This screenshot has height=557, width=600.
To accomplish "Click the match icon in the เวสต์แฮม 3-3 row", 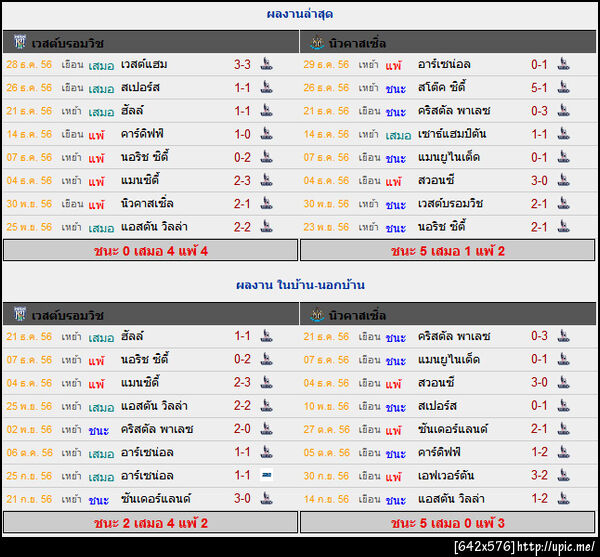I will point(266,64).
